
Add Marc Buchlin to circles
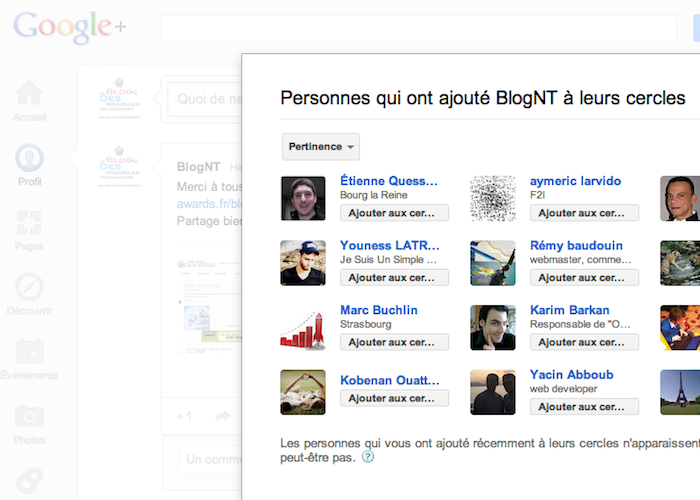coord(394,342)
